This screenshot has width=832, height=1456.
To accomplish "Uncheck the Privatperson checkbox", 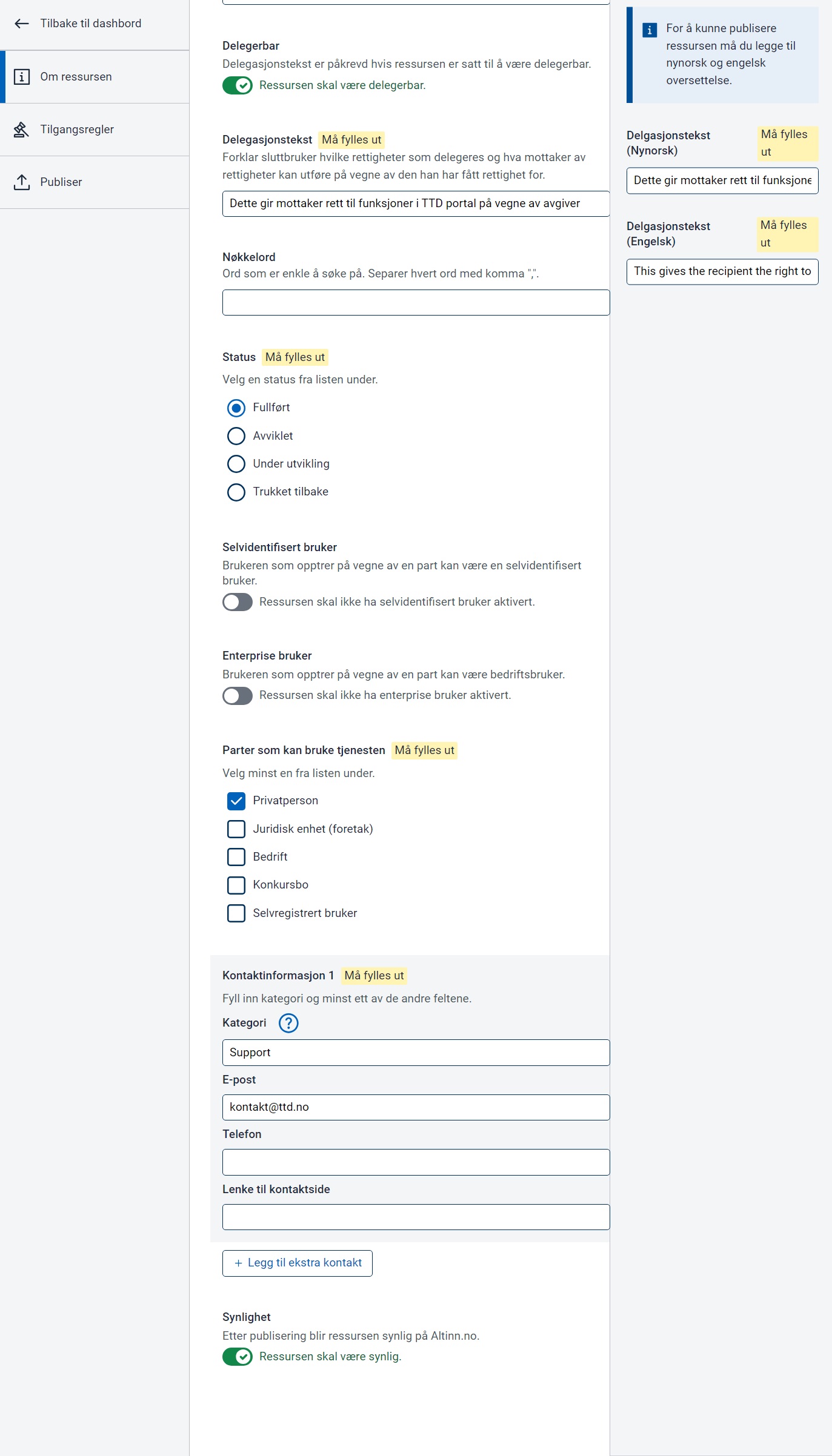I will pyautogui.click(x=236, y=801).
